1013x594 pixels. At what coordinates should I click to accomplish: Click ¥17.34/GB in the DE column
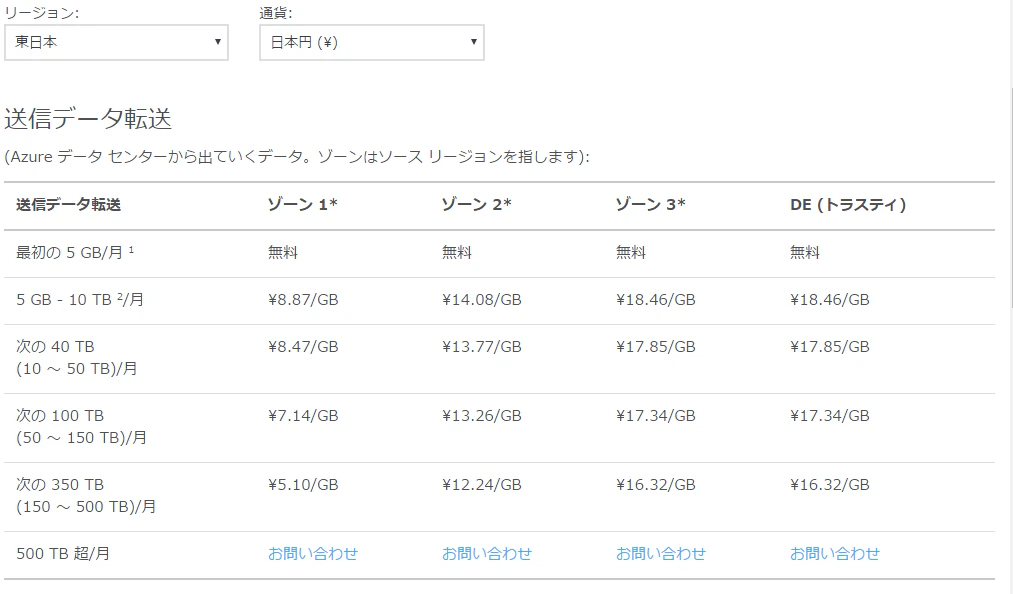pos(830,416)
